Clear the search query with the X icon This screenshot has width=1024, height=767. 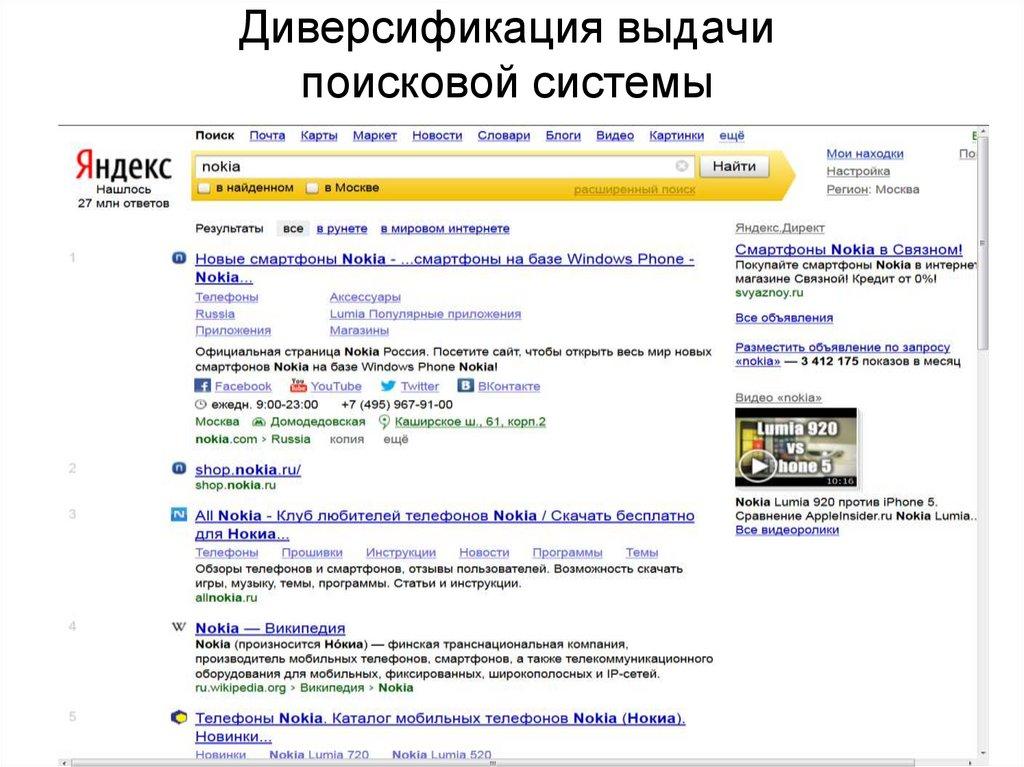click(680, 166)
